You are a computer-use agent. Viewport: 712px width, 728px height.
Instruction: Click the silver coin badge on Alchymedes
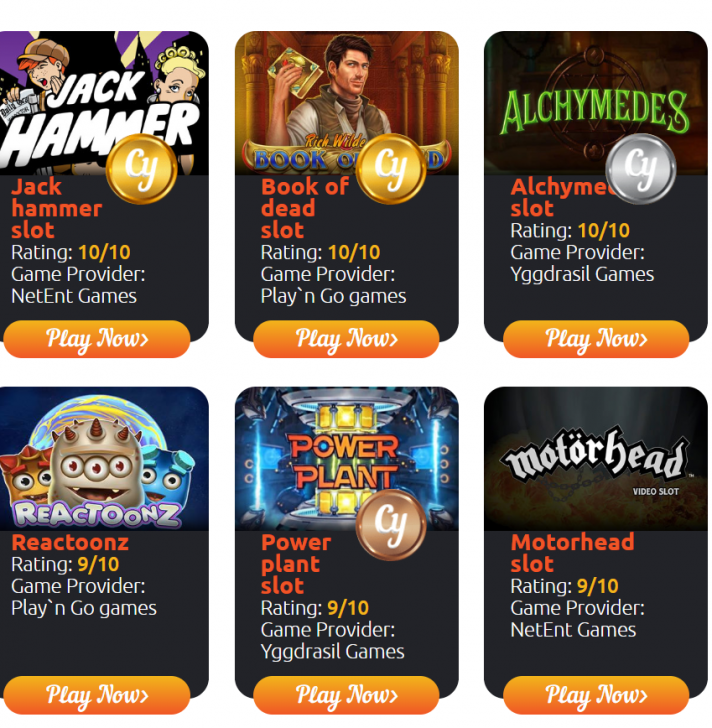click(641, 169)
